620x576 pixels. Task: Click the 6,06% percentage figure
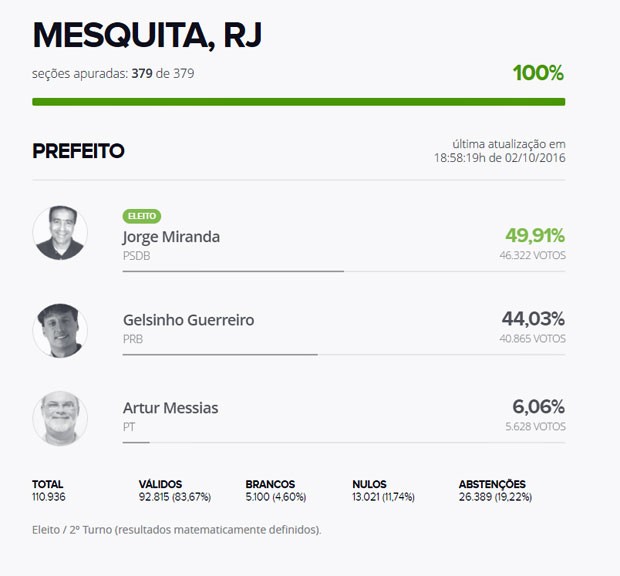coord(539,407)
